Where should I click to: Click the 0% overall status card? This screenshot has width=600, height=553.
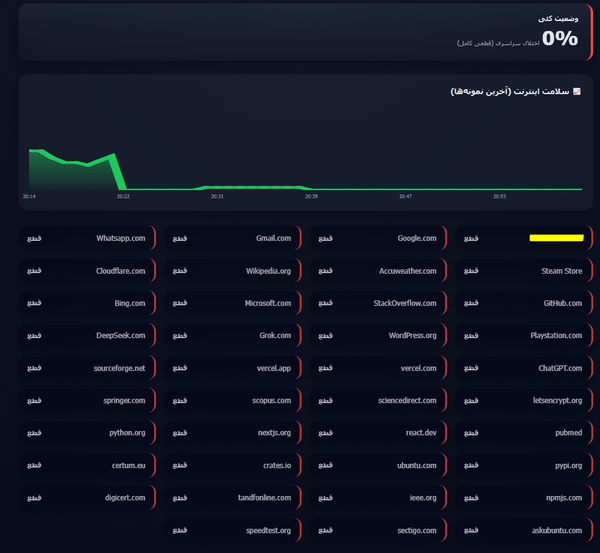pos(306,32)
